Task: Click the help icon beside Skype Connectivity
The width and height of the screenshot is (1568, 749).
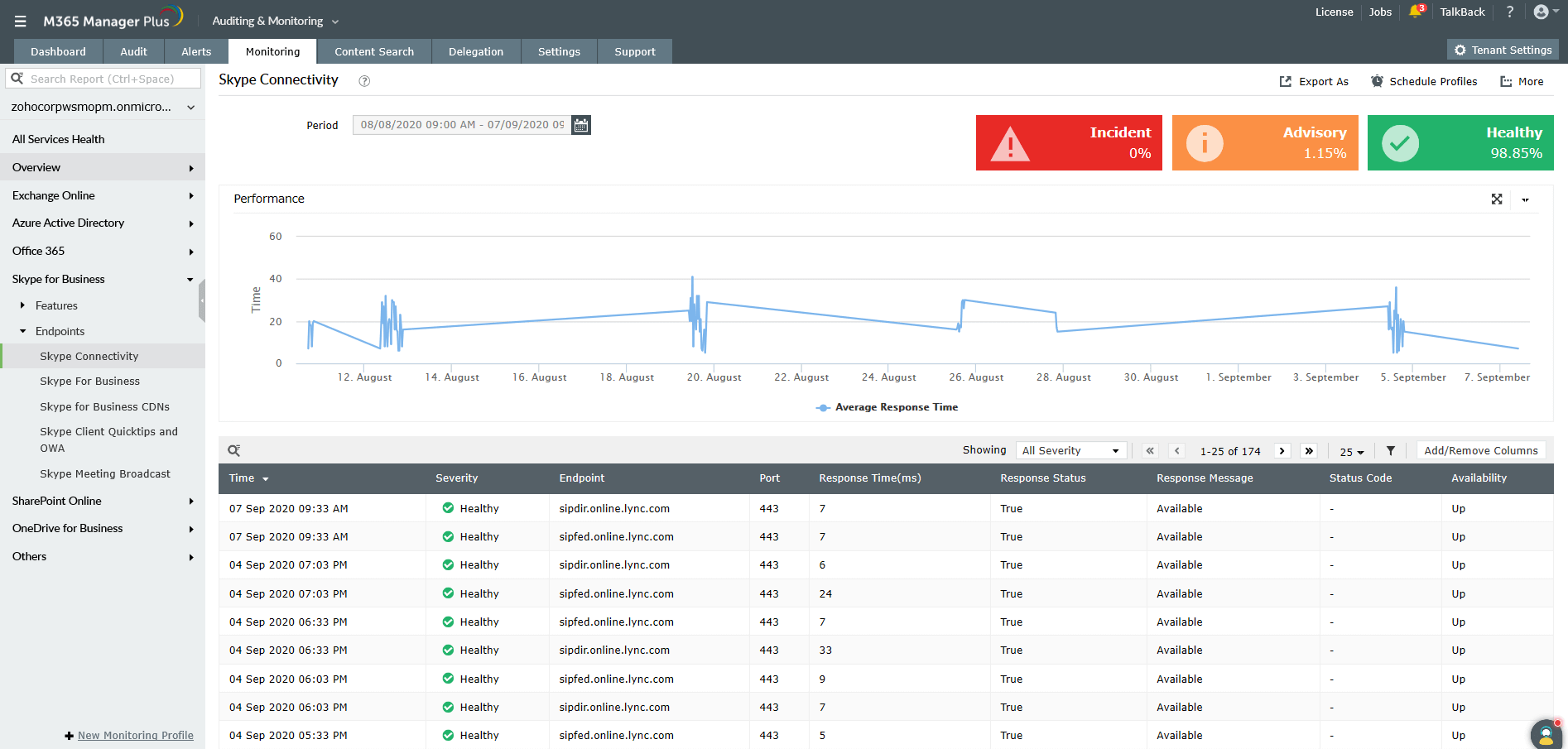Action: (364, 81)
